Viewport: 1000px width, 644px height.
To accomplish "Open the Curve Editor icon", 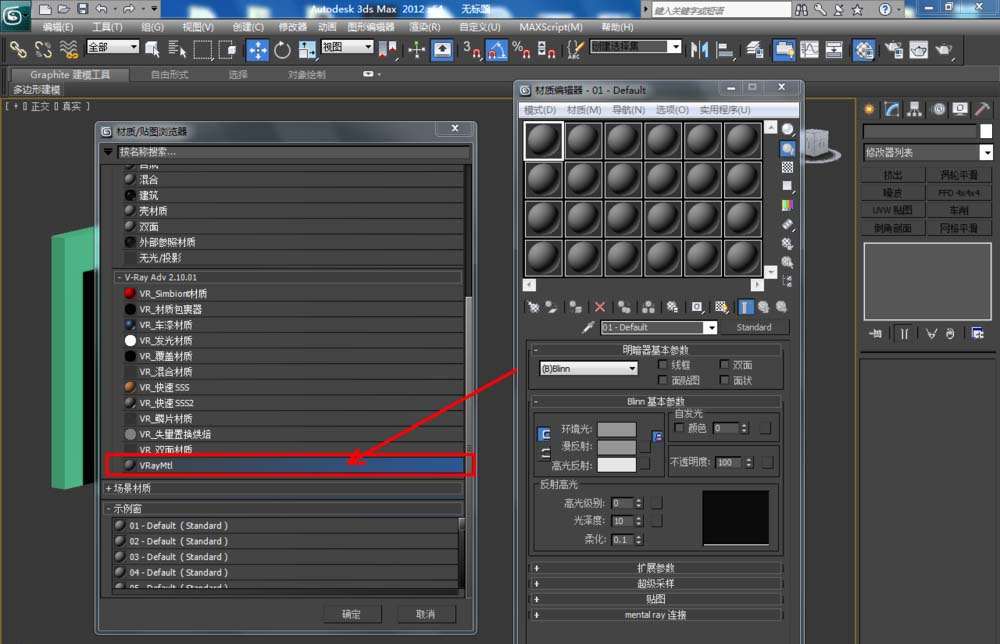I will [809, 49].
